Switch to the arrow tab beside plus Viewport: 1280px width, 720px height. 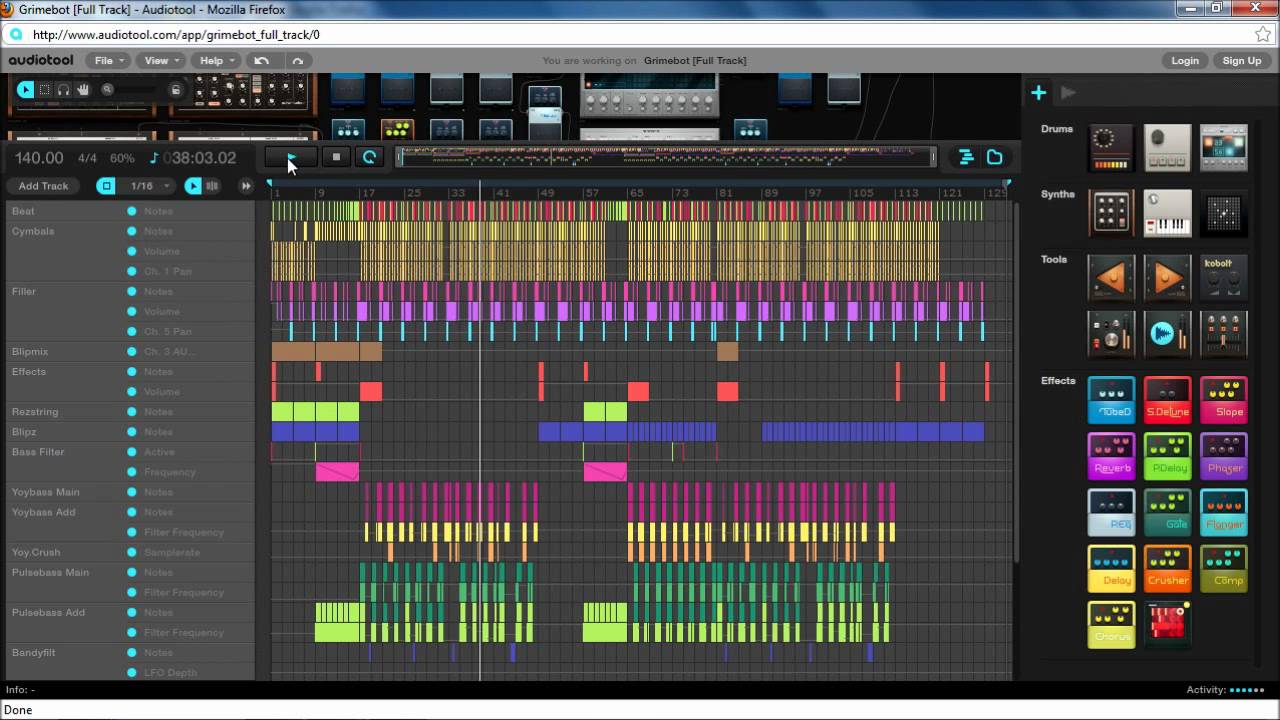click(x=1068, y=93)
